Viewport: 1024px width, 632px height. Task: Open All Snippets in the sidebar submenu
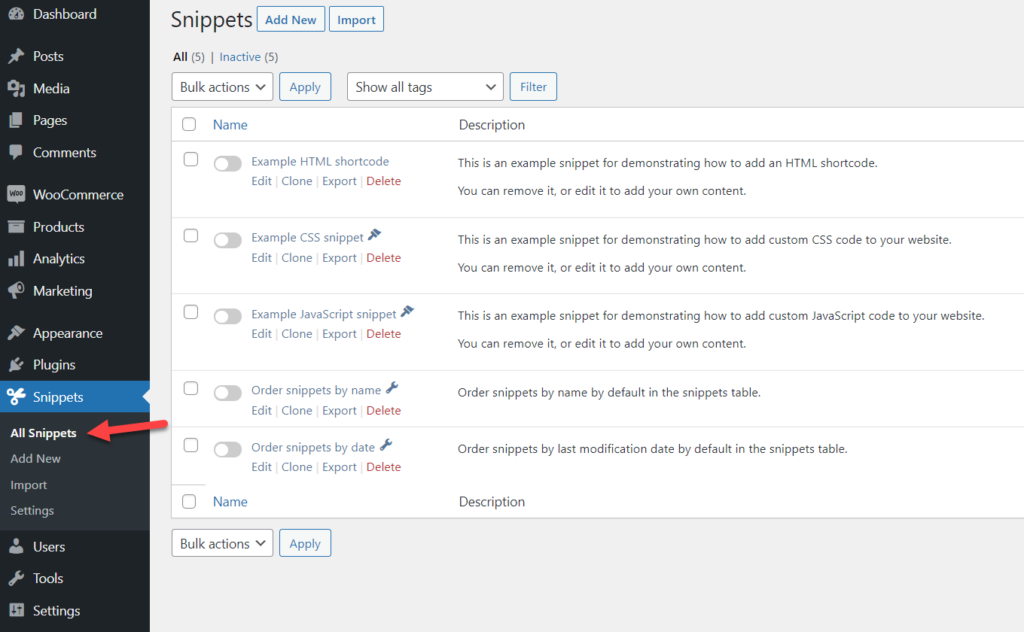tap(43, 433)
